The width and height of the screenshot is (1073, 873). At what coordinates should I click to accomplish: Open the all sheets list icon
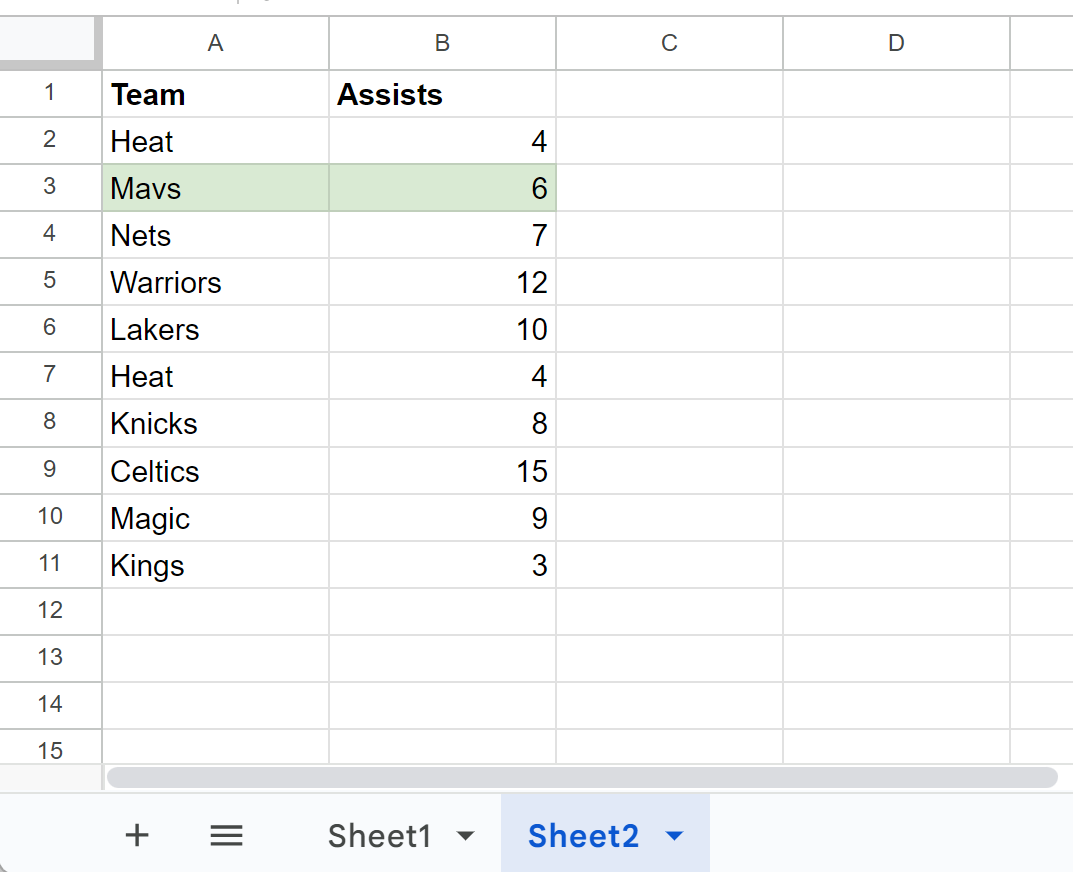[x=226, y=835]
